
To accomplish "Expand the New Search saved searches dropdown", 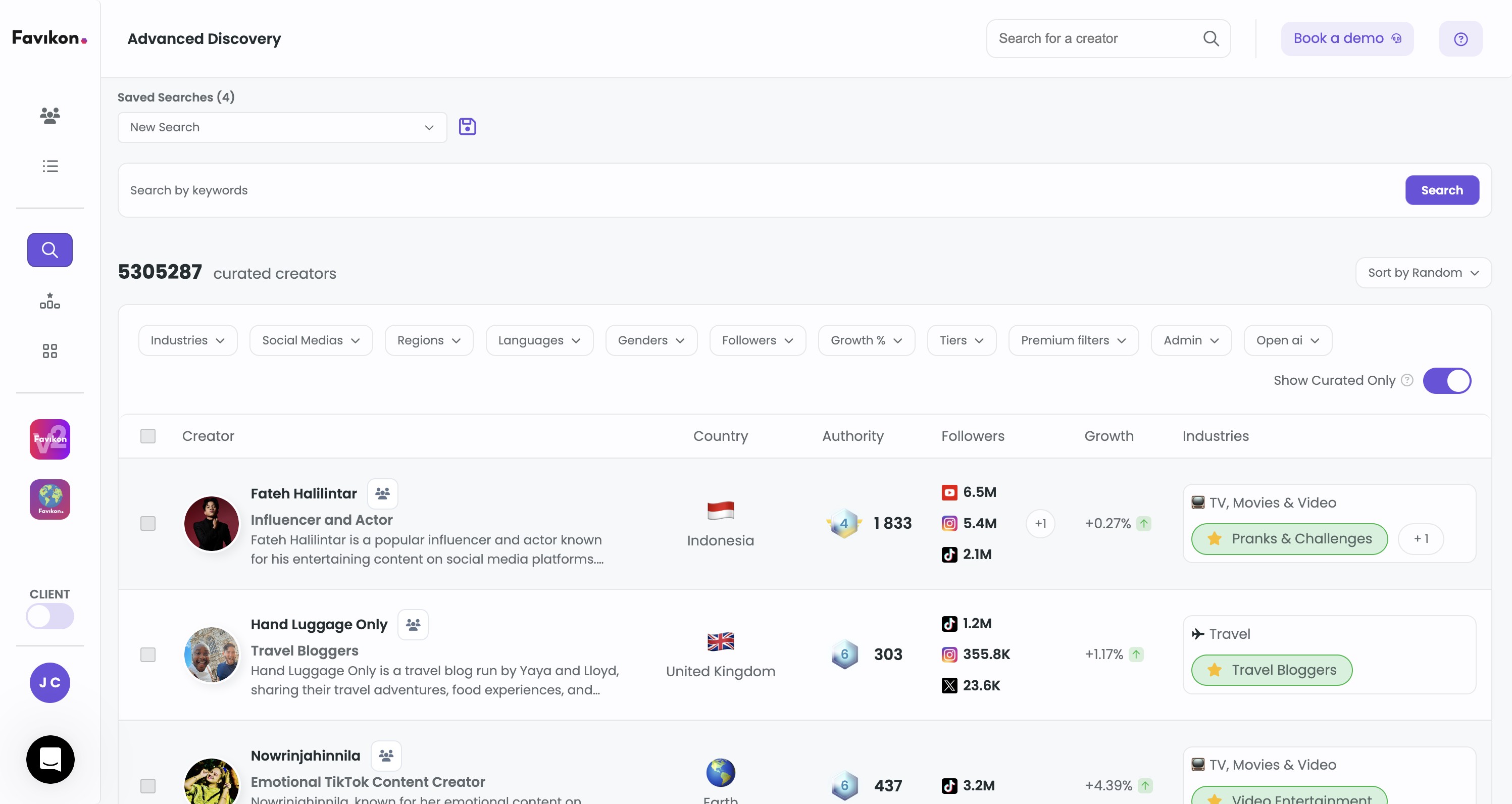I will click(x=282, y=127).
